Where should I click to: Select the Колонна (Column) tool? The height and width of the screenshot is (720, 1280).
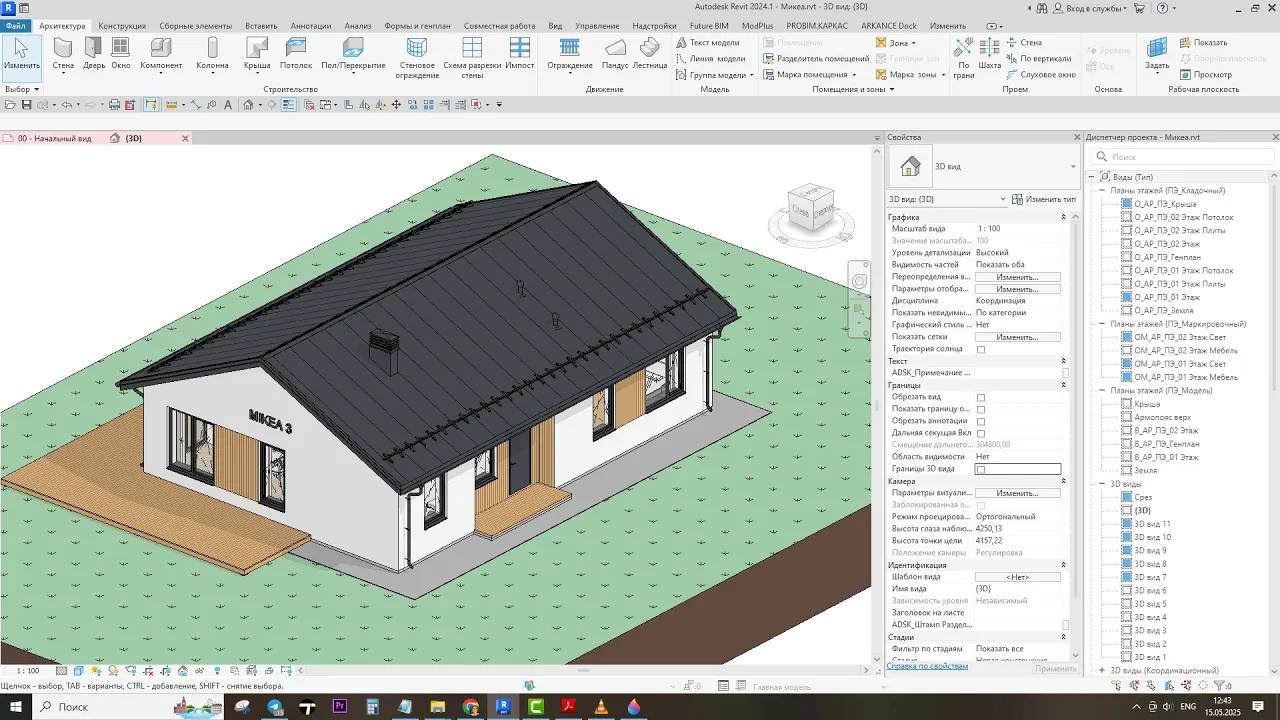point(212,54)
